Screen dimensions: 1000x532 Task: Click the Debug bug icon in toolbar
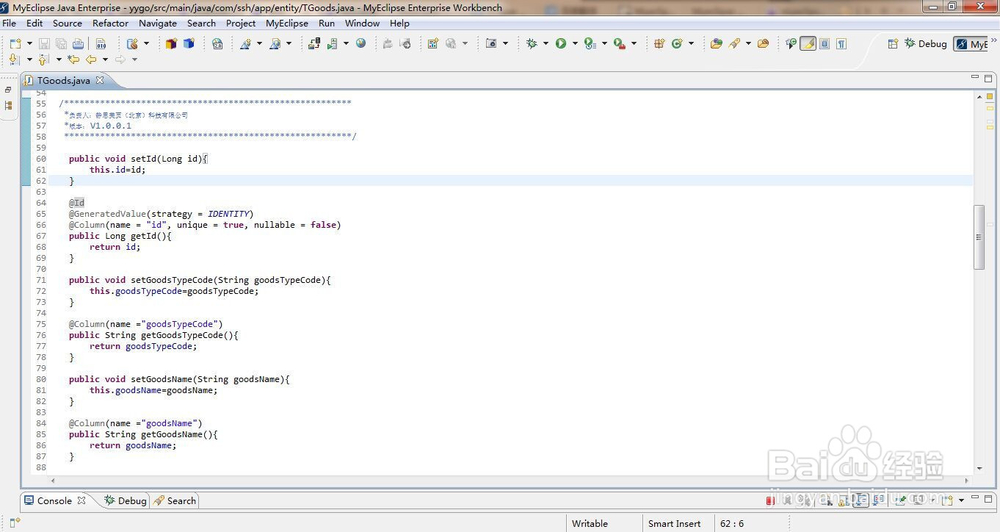(x=531, y=43)
